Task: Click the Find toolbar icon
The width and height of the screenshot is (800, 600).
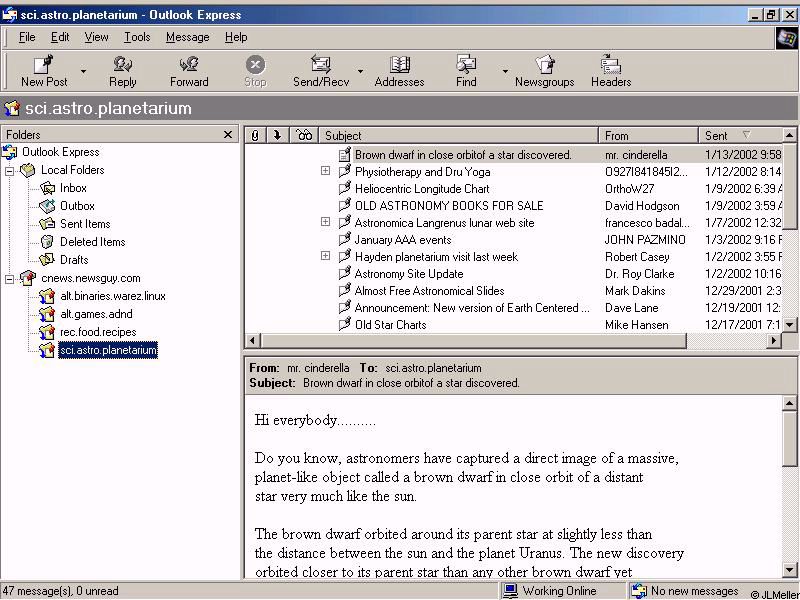Action: pos(466,66)
